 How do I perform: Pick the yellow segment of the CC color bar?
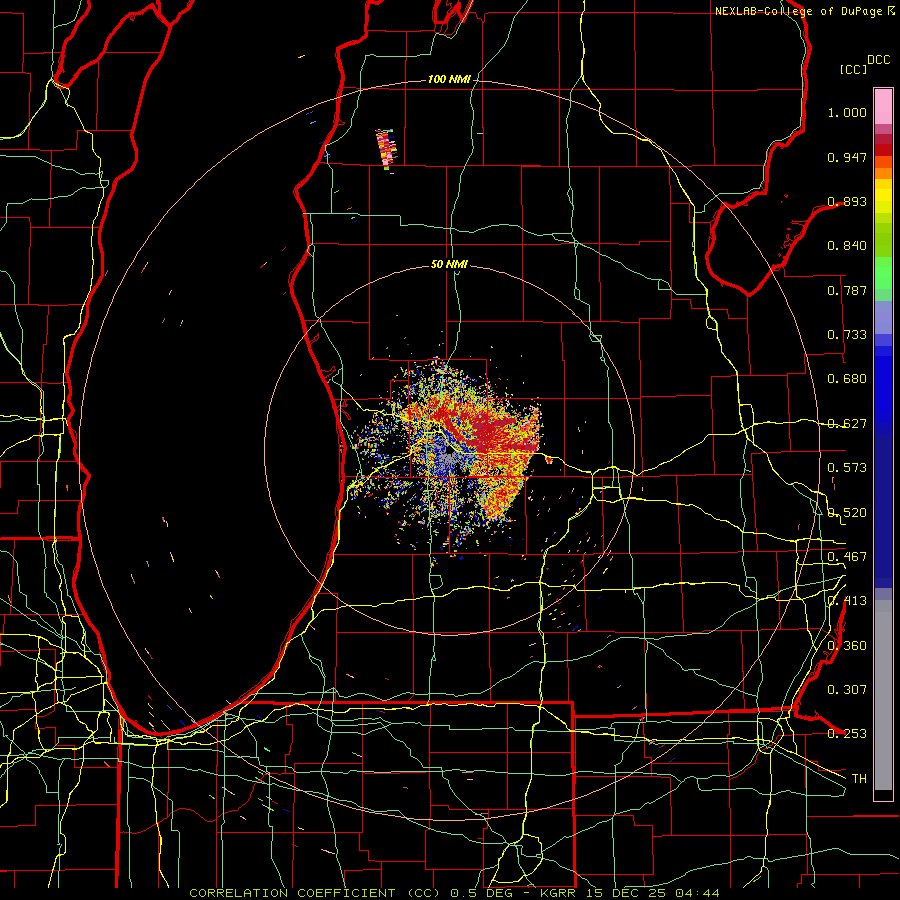pos(883,196)
